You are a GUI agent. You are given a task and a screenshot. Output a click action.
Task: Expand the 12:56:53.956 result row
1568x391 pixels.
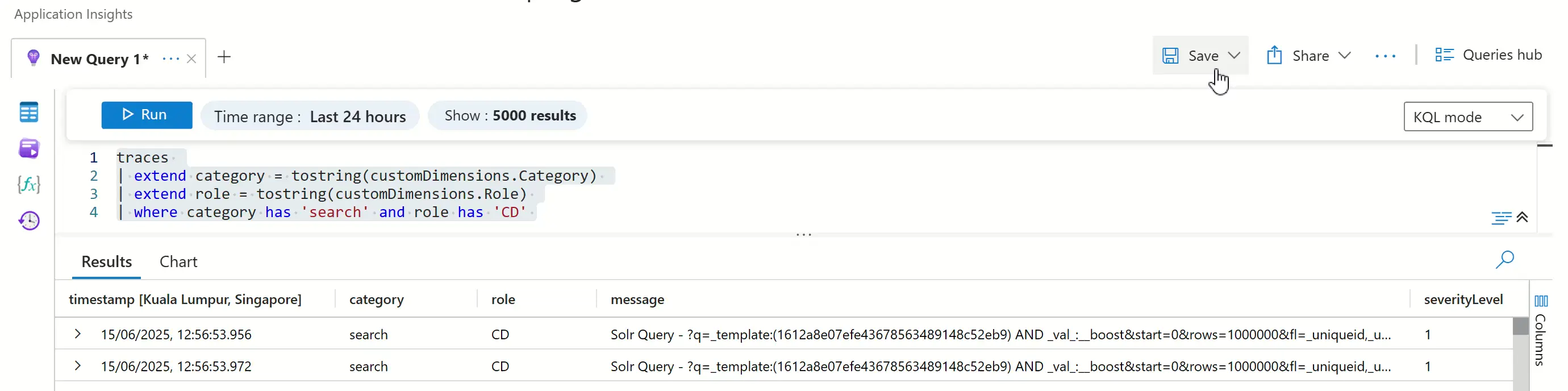(x=77, y=334)
